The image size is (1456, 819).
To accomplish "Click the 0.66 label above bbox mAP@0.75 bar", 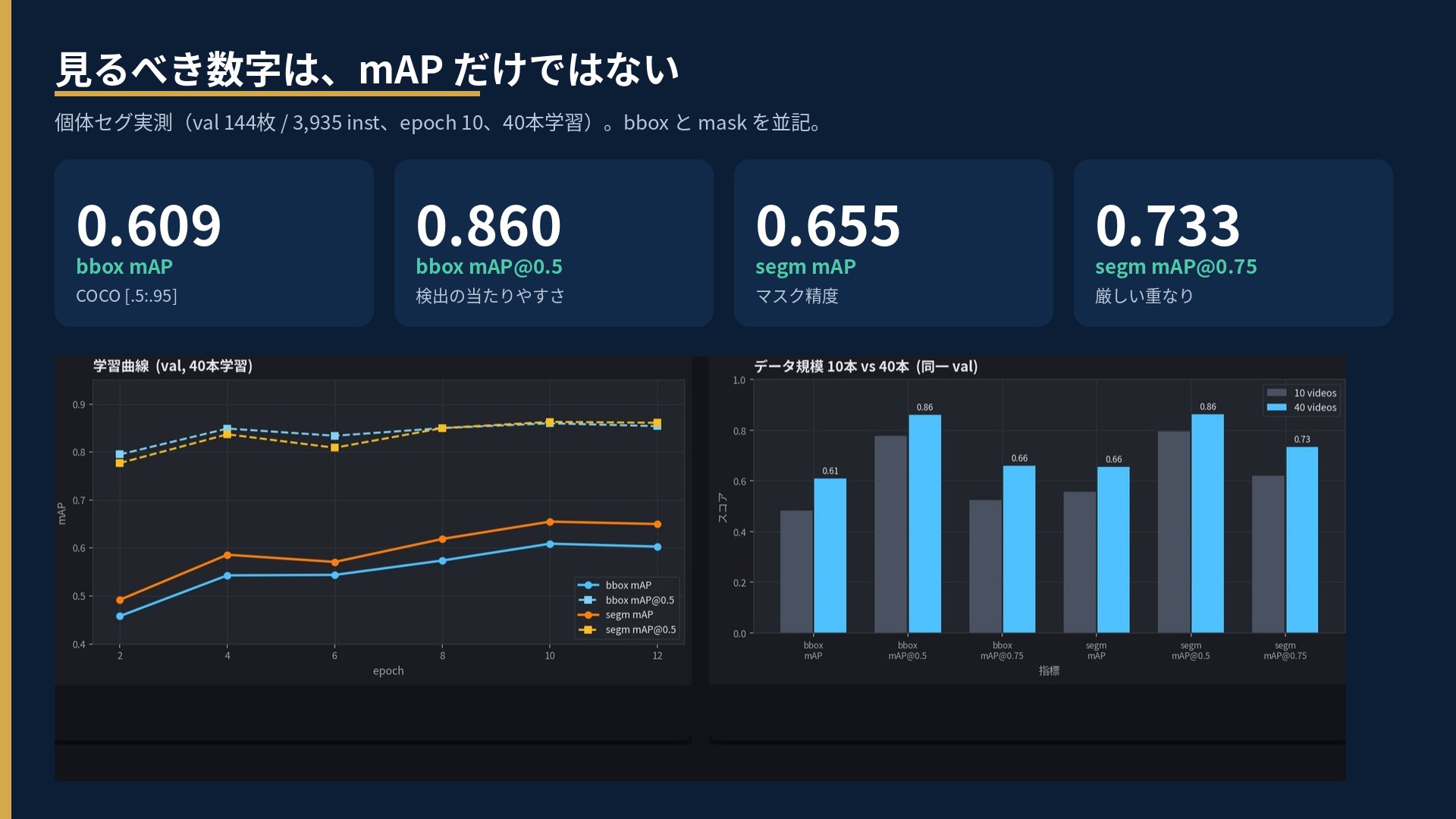I will [x=1019, y=458].
